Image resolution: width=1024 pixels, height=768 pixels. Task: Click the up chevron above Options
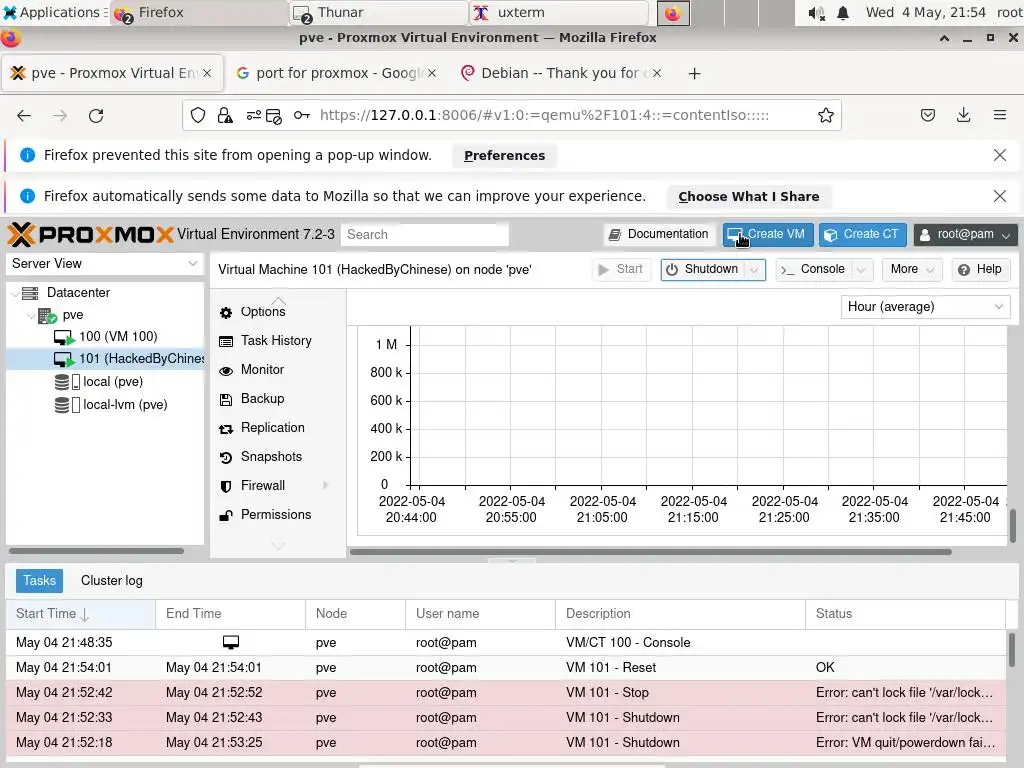(x=278, y=300)
